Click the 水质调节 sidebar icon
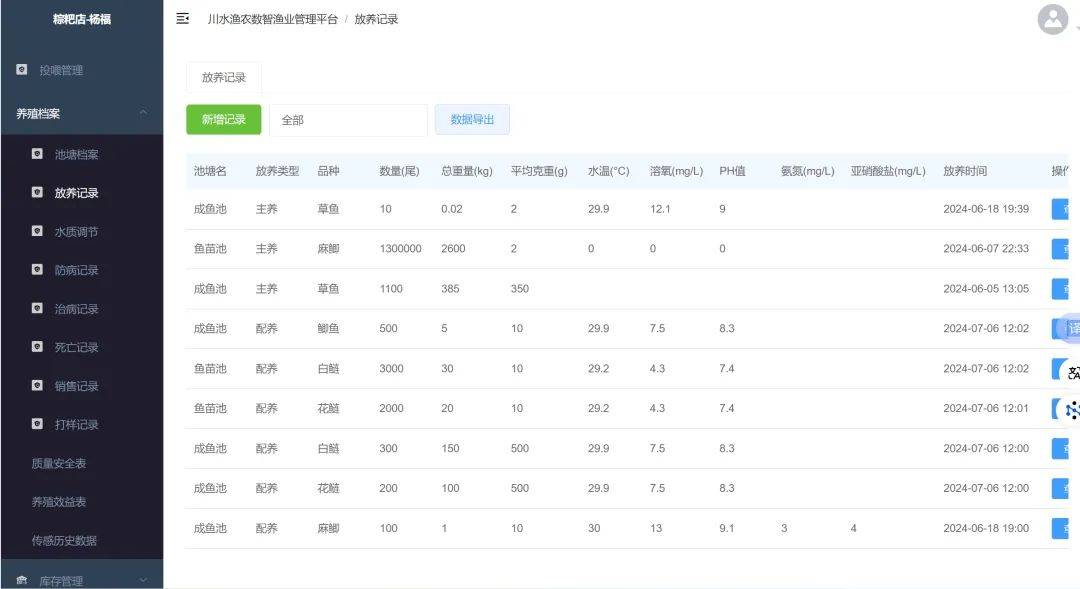The width and height of the screenshot is (1080, 589). pos(37,231)
